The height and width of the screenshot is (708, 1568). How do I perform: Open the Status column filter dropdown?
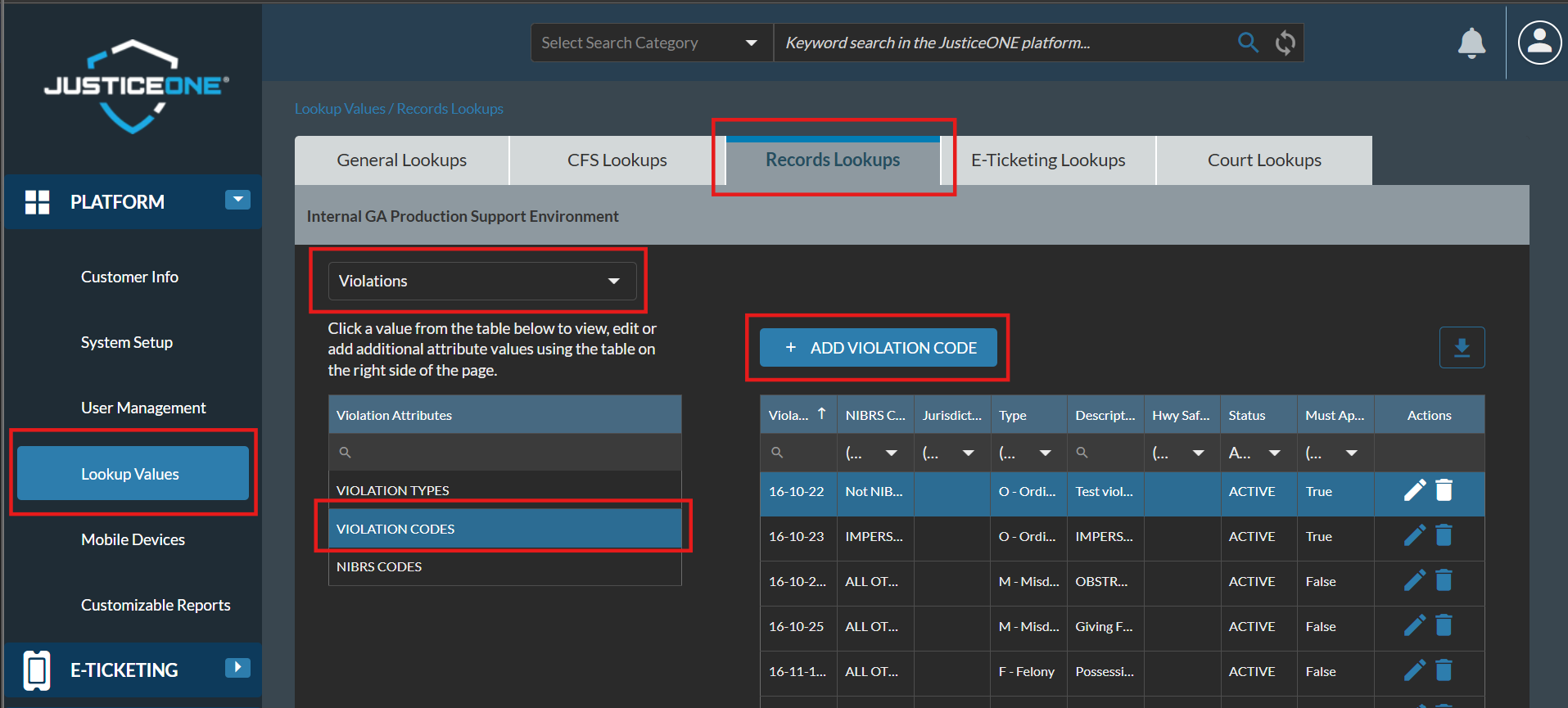click(1275, 453)
